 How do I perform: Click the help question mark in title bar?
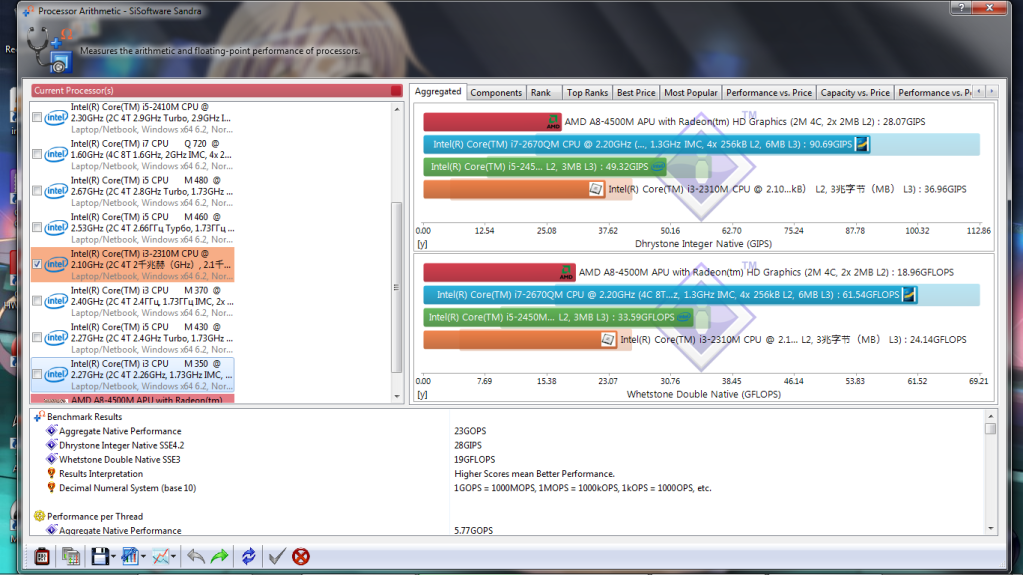pyautogui.click(x=961, y=8)
